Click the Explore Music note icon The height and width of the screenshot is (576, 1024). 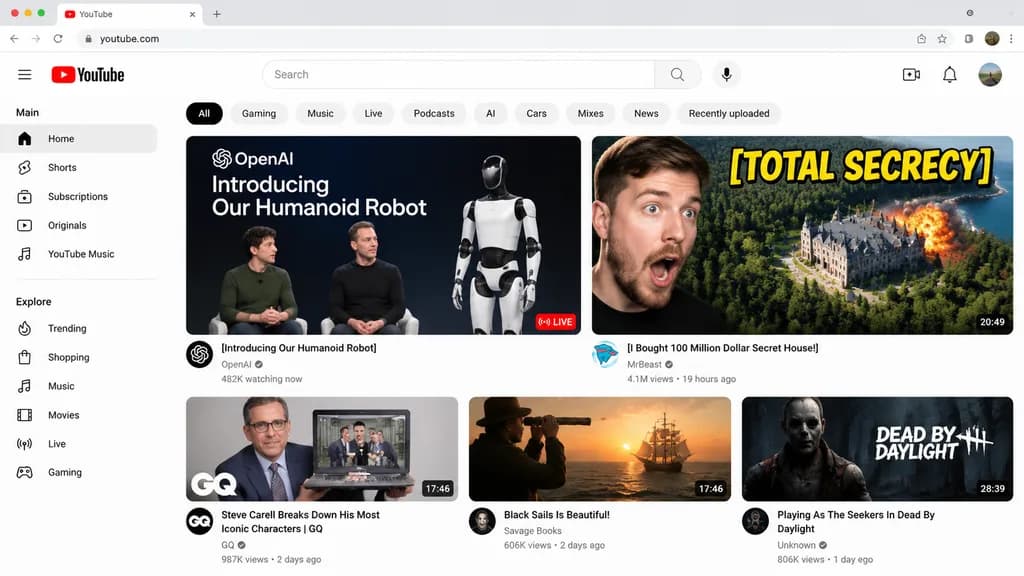click(x=25, y=386)
